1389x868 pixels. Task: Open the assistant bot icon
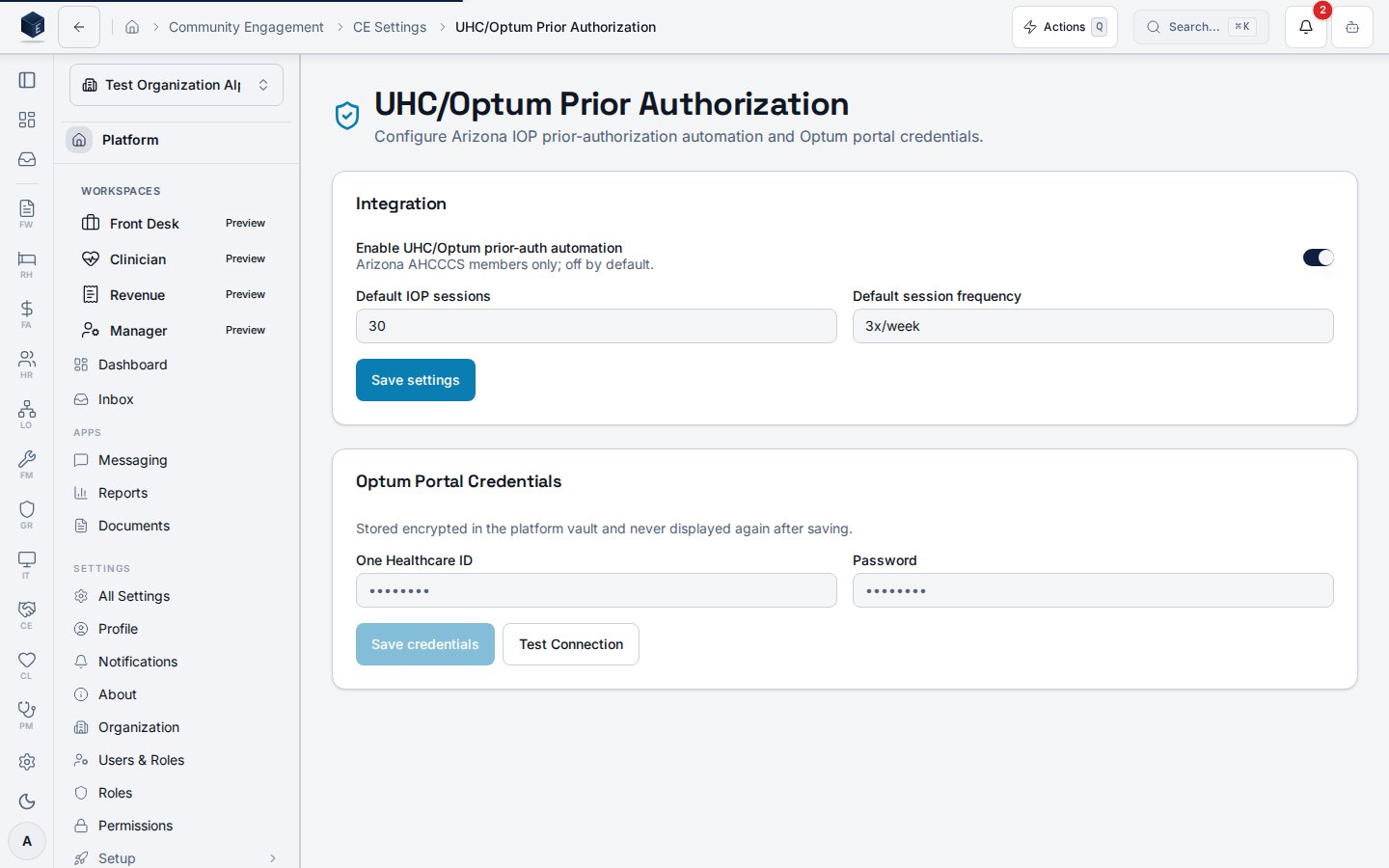pos(1352,27)
